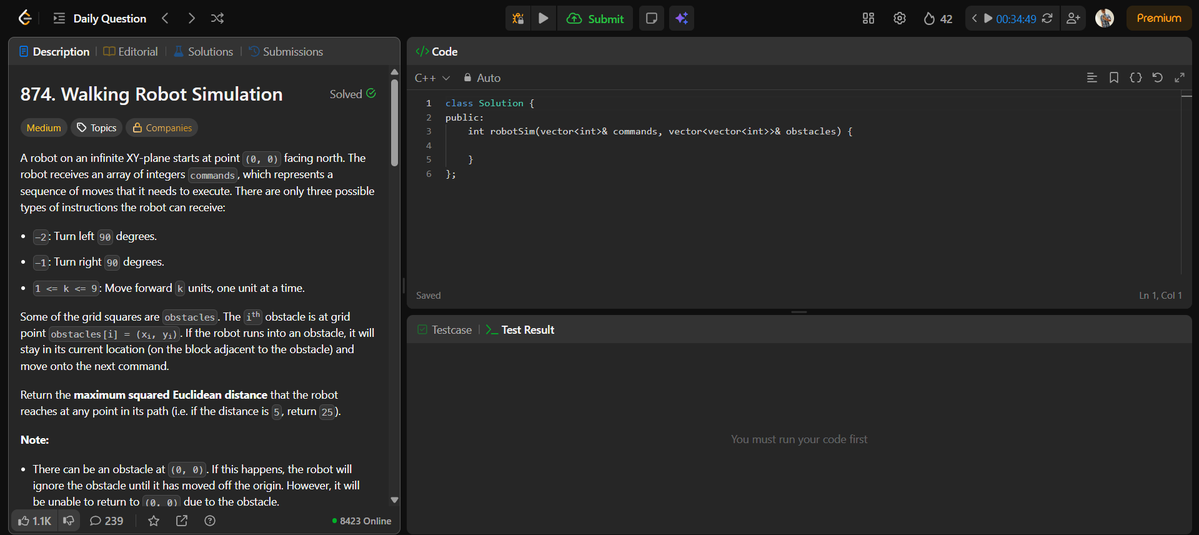Image resolution: width=1199 pixels, height=535 pixels.
Task: Dislike the problem thumbs down
Action: [68, 520]
